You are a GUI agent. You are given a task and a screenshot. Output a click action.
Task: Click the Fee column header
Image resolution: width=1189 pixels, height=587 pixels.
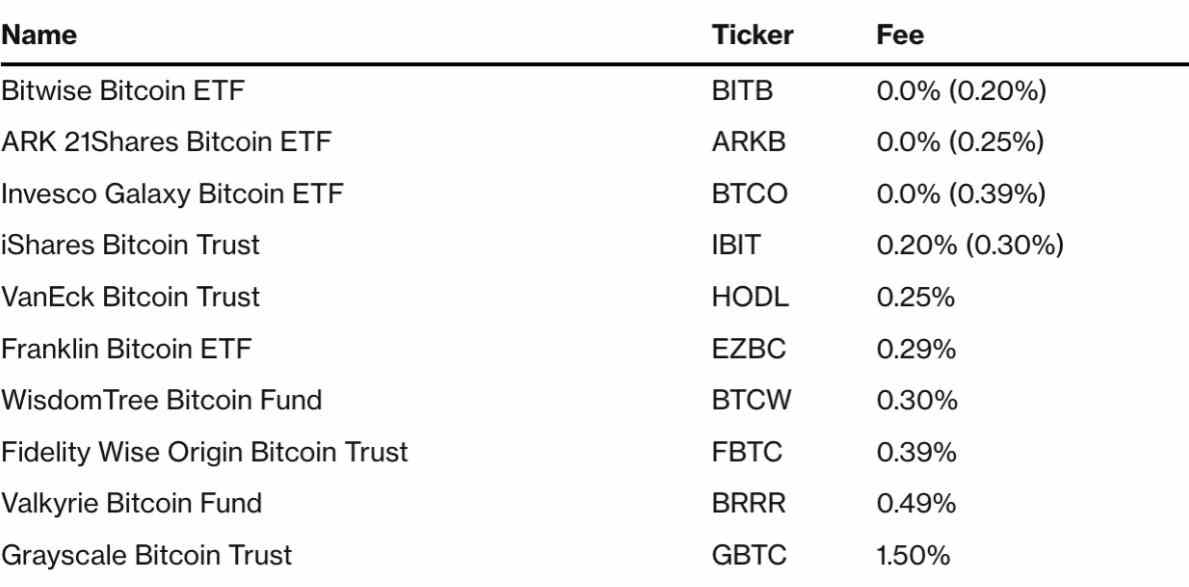pos(900,35)
